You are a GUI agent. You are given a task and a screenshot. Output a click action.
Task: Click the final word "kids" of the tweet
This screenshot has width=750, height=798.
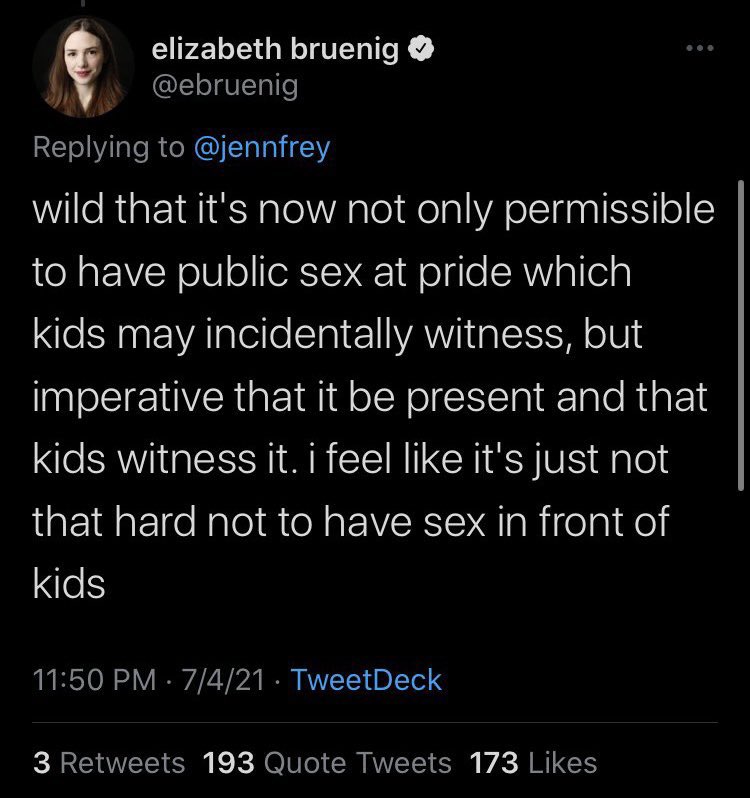point(69,583)
